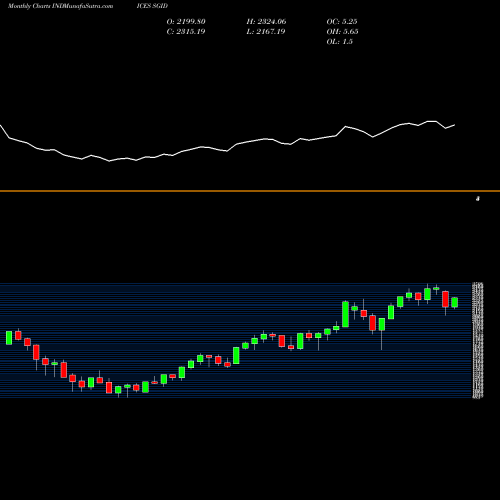Click the OC: 5.25 reading
Image resolution: width=500 pixels, height=500 pixels.
point(342,22)
